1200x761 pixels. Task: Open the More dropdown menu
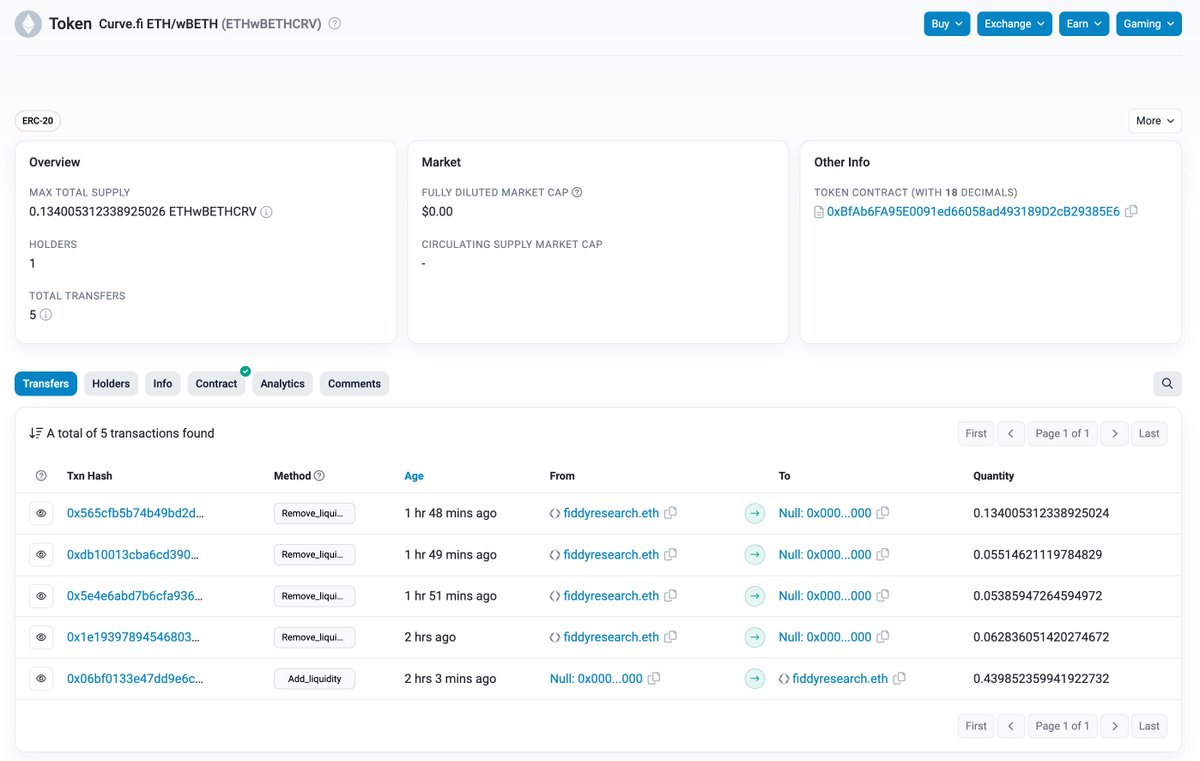1155,121
